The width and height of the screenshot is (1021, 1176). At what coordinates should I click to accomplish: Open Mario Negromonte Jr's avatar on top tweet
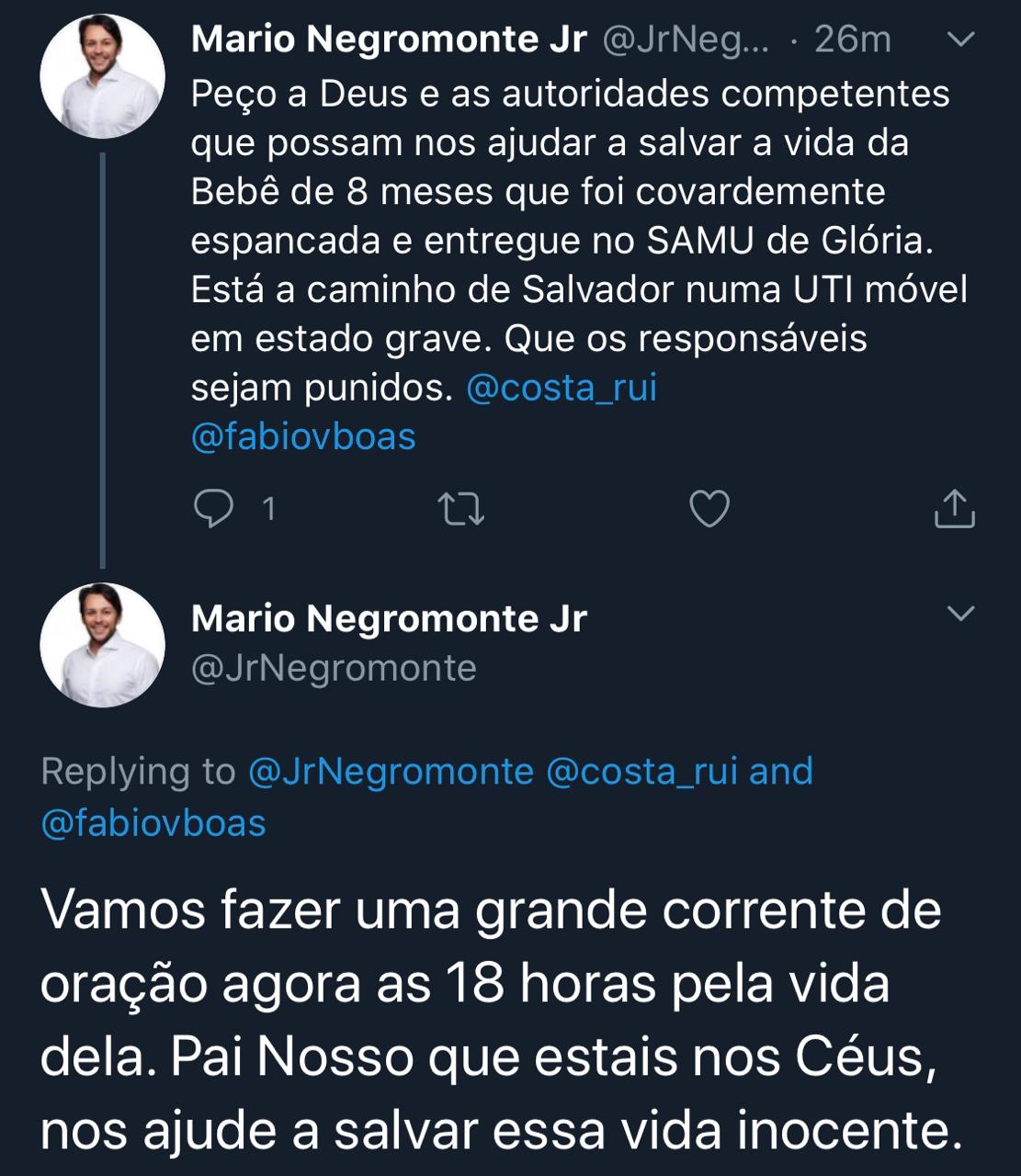(102, 76)
